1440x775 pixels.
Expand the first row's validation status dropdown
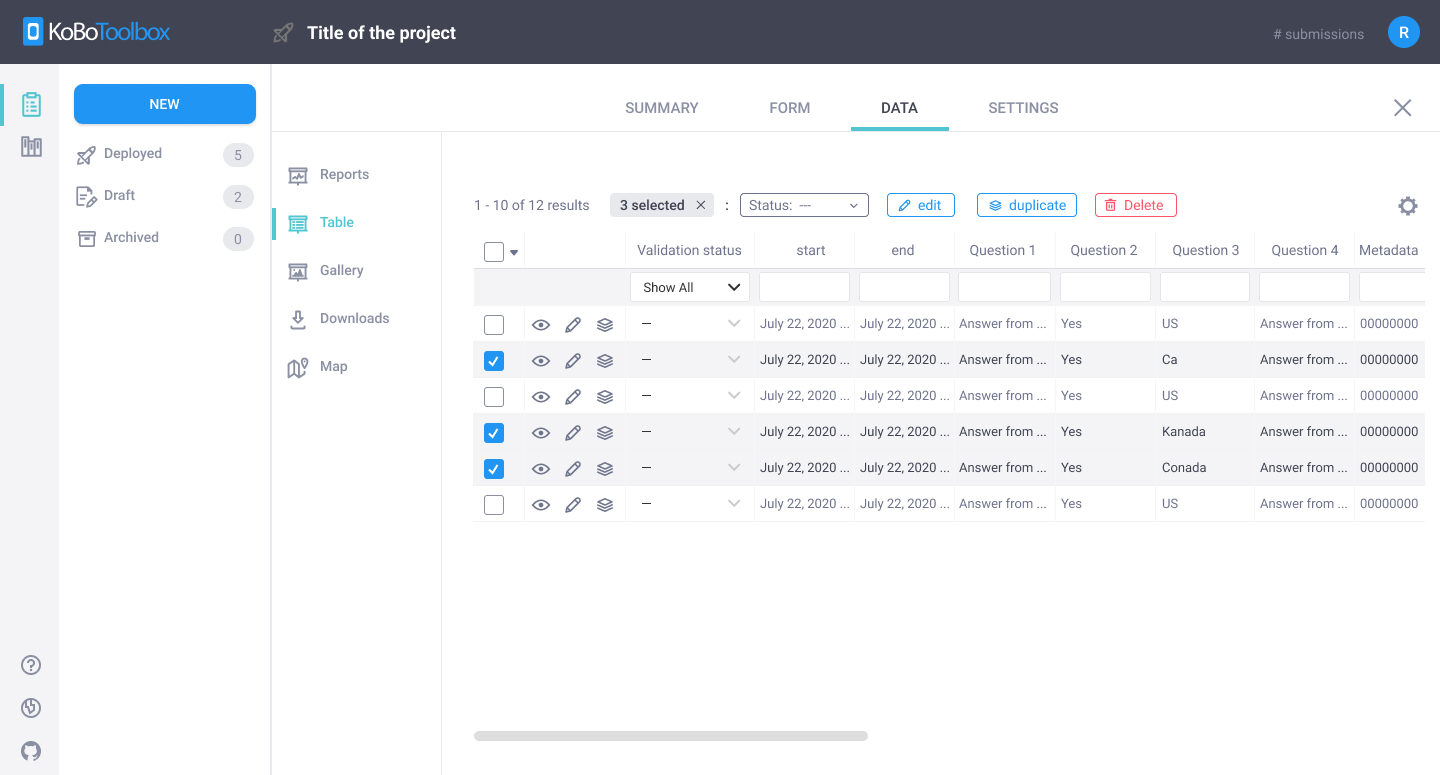[x=734, y=324]
